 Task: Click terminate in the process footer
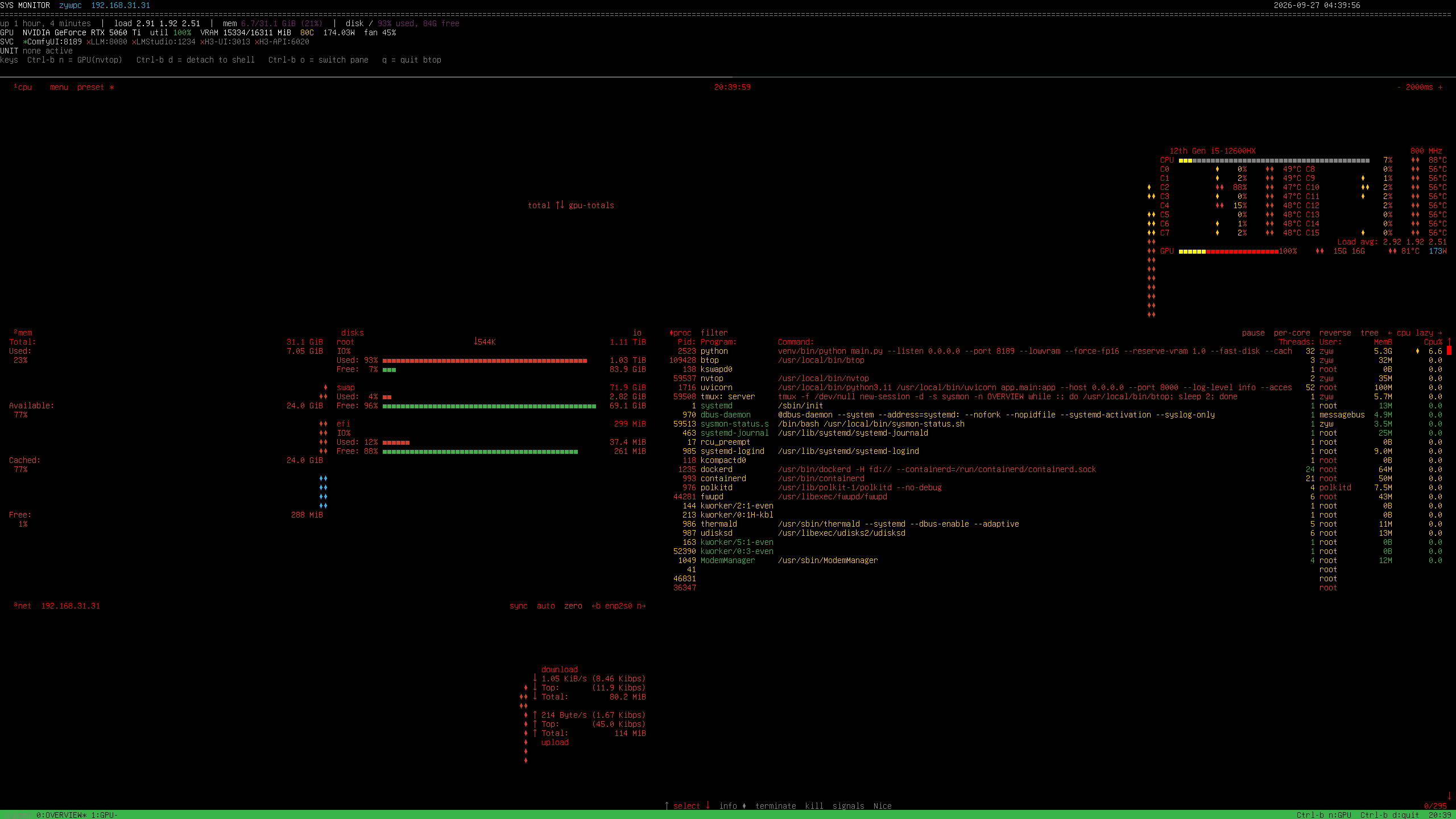(x=776, y=806)
